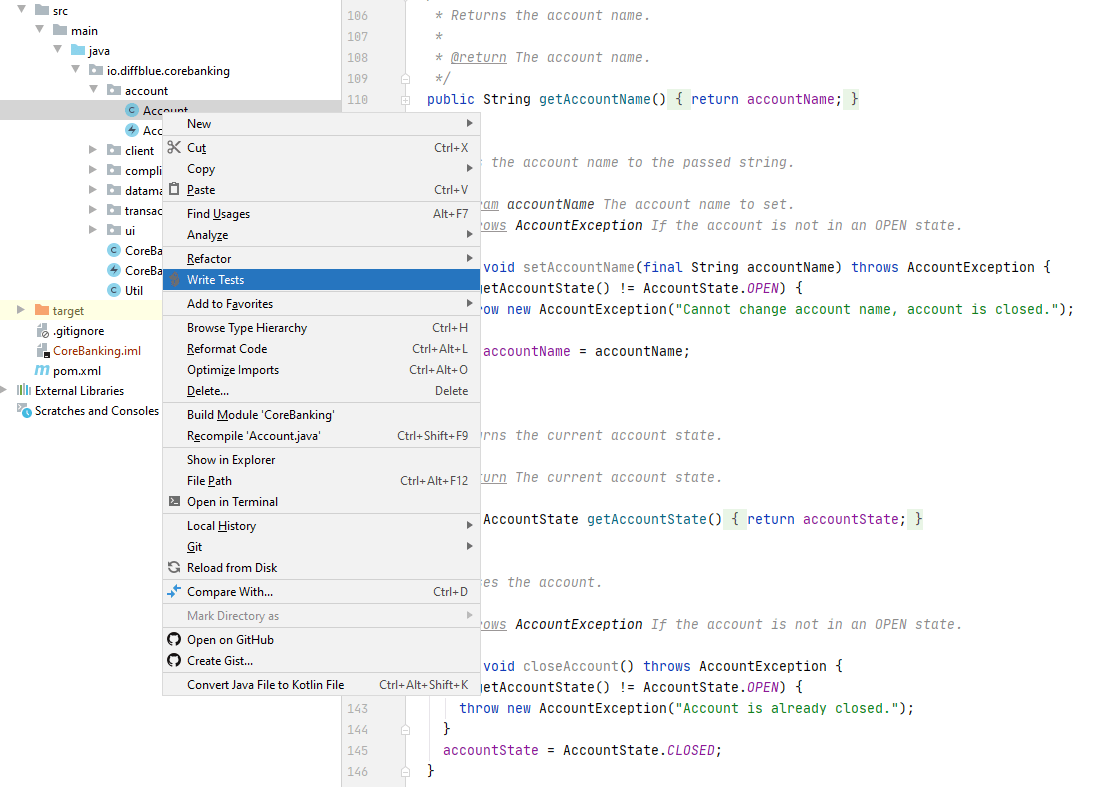The image size is (1101, 787).
Task: Open the New submenu
Action: [322, 124]
